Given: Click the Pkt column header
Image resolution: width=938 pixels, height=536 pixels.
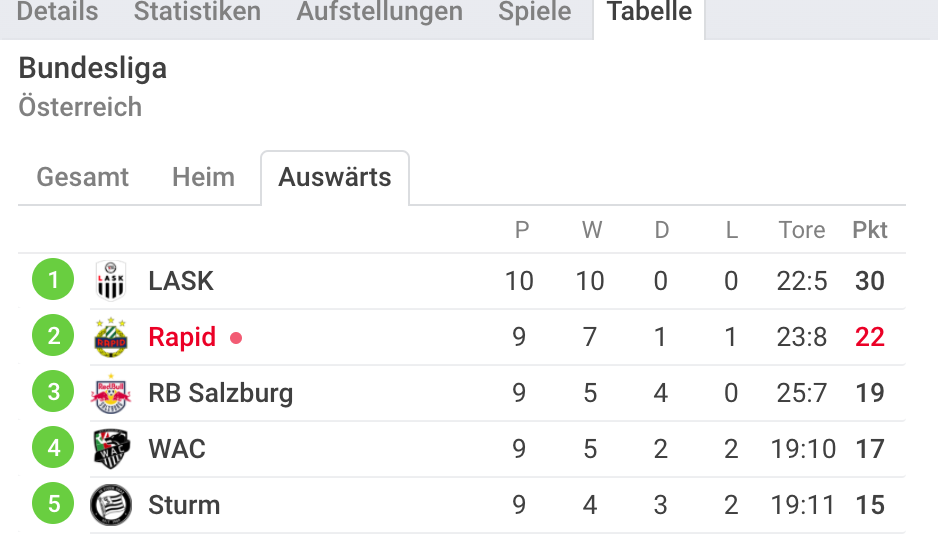Looking at the screenshot, I should (870, 230).
